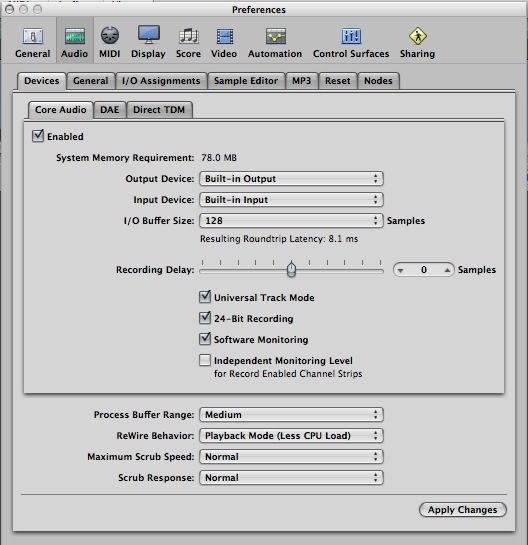Open the General preferences icon
The image size is (528, 545).
[33, 36]
